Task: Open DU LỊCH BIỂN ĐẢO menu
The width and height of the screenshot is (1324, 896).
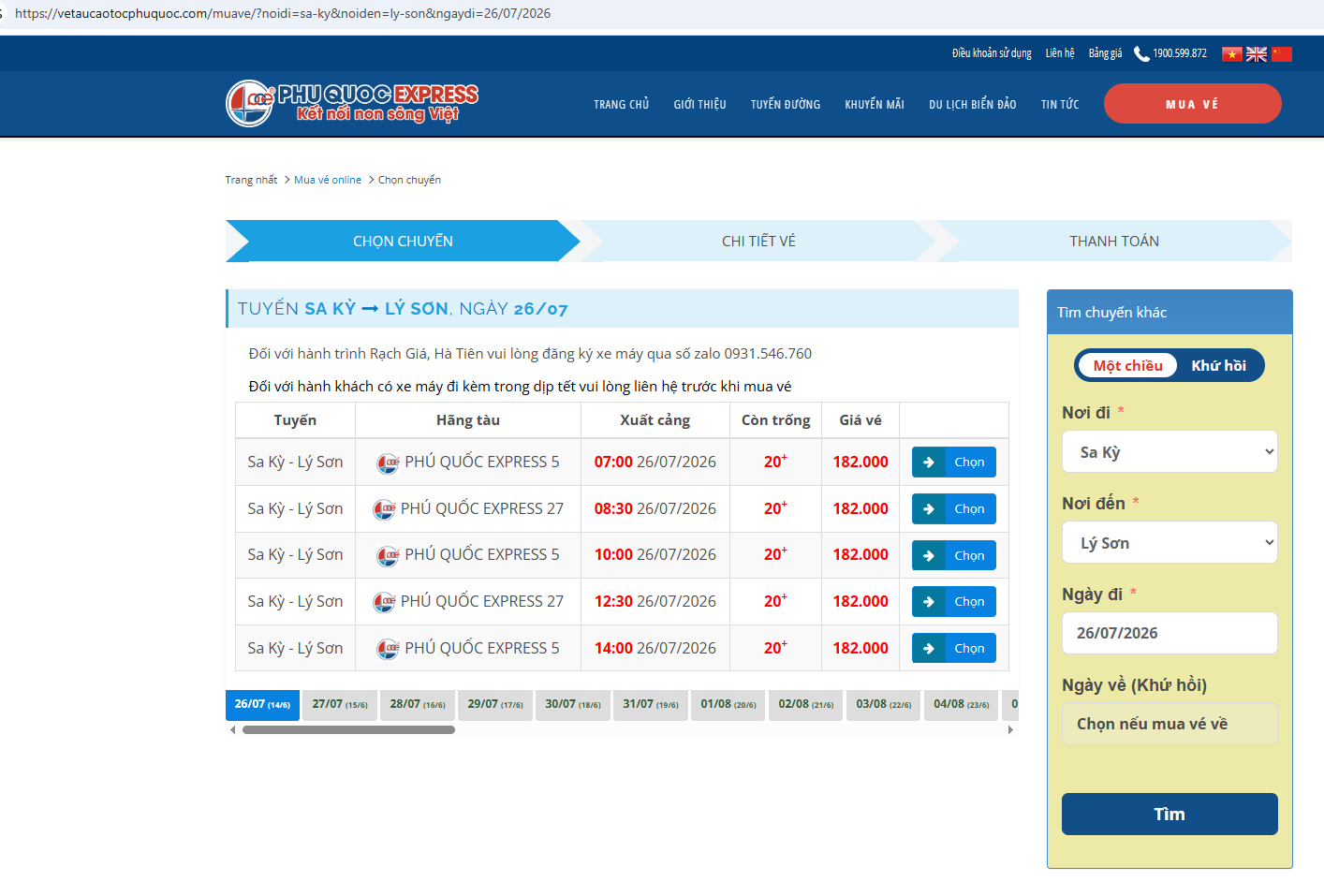Action: pos(972,104)
